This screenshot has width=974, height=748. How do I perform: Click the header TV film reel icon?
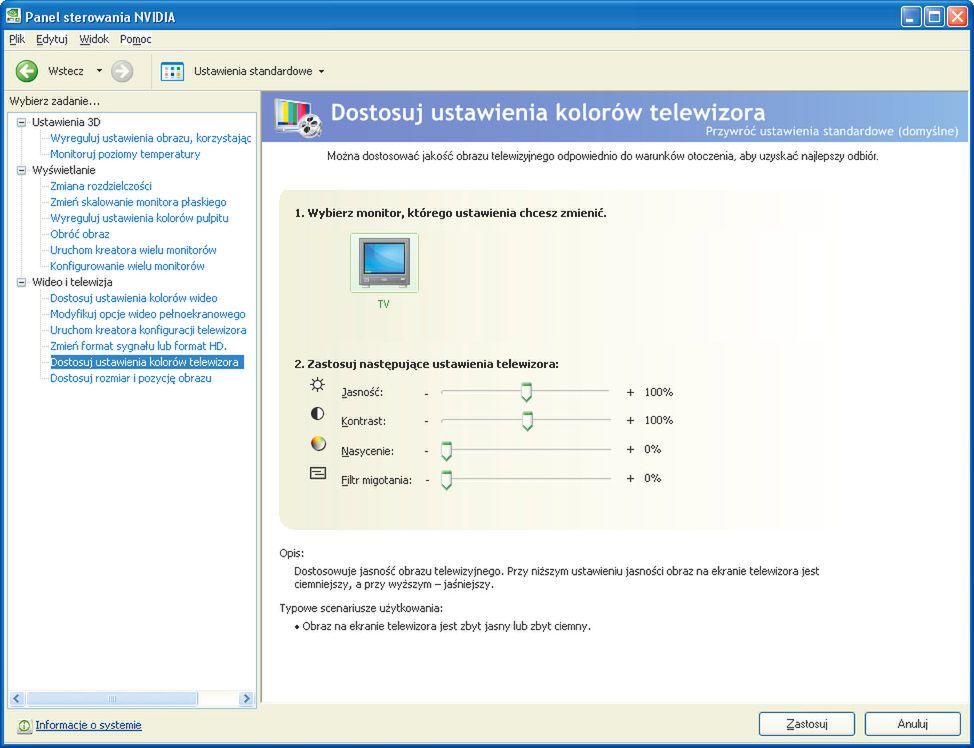pyautogui.click(x=299, y=117)
